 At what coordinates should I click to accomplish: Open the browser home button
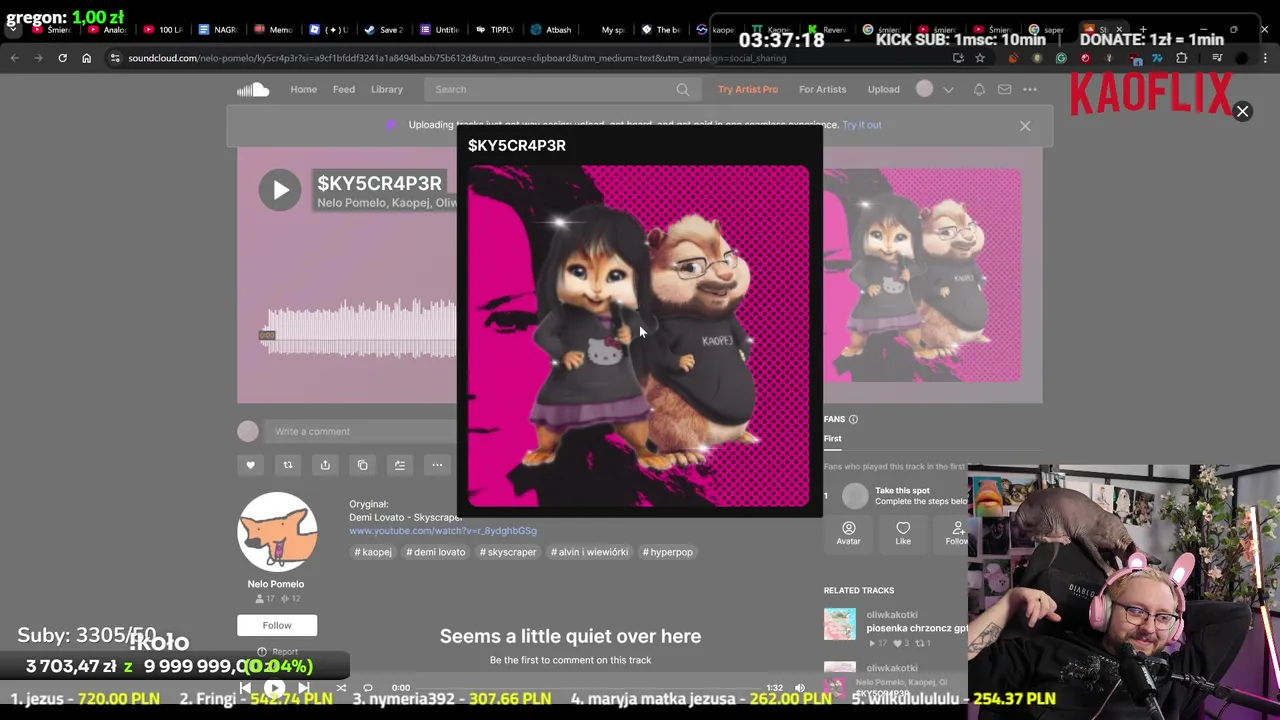(86, 58)
